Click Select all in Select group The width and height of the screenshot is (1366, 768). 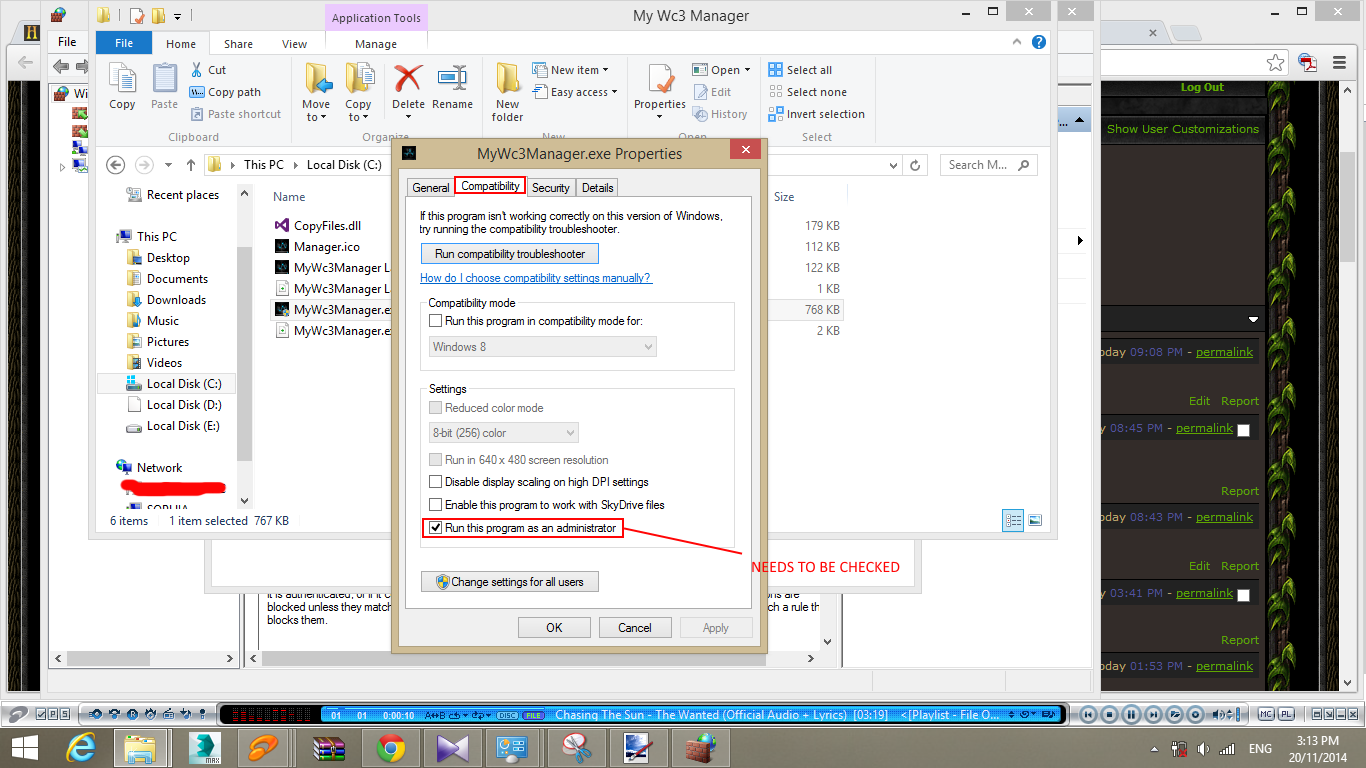point(800,70)
